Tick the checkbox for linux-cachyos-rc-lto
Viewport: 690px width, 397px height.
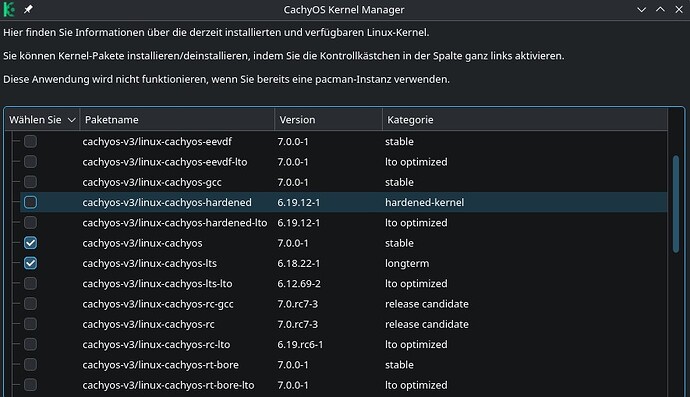click(30, 344)
